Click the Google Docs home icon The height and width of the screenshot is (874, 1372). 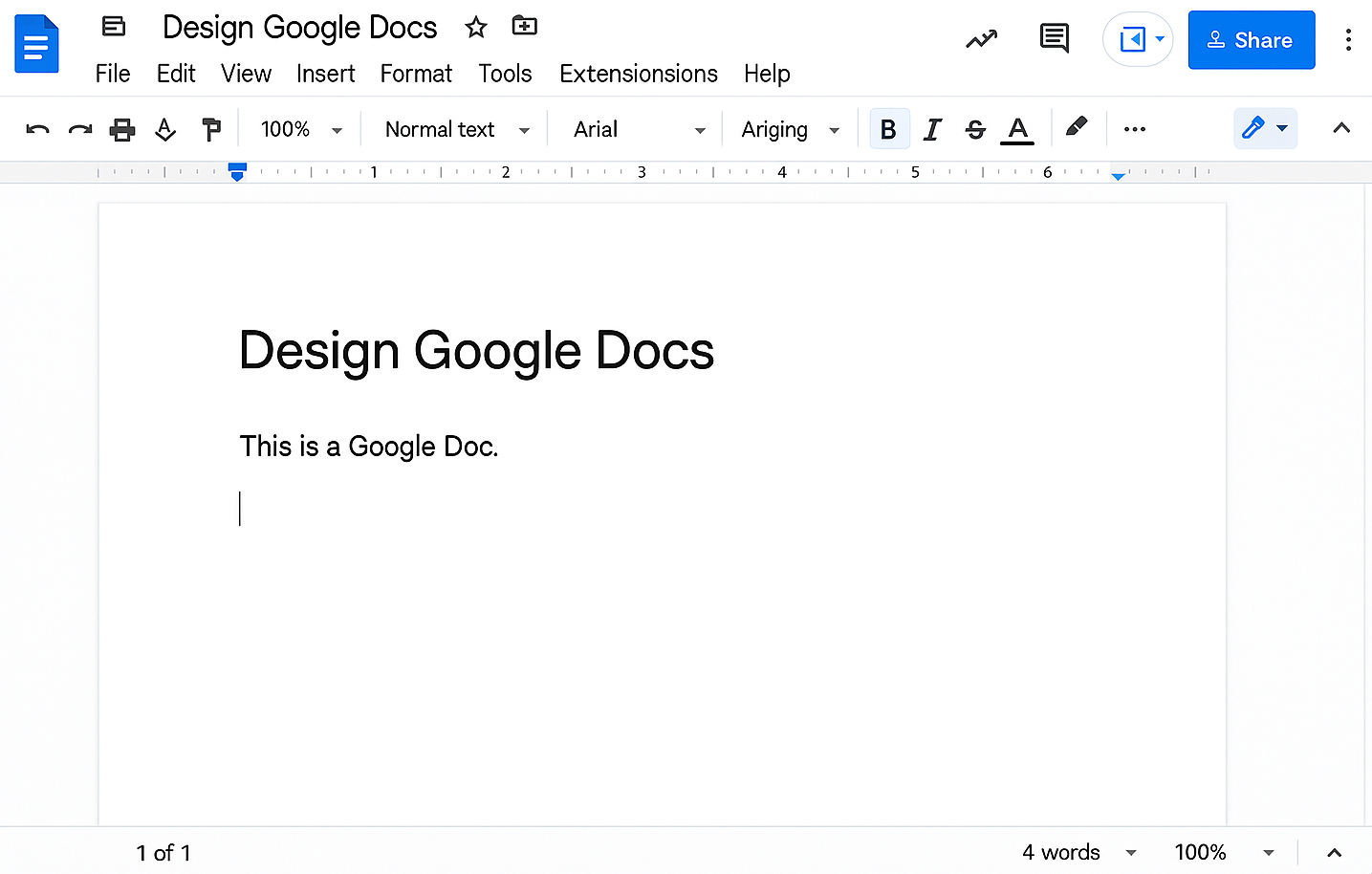coord(36,43)
